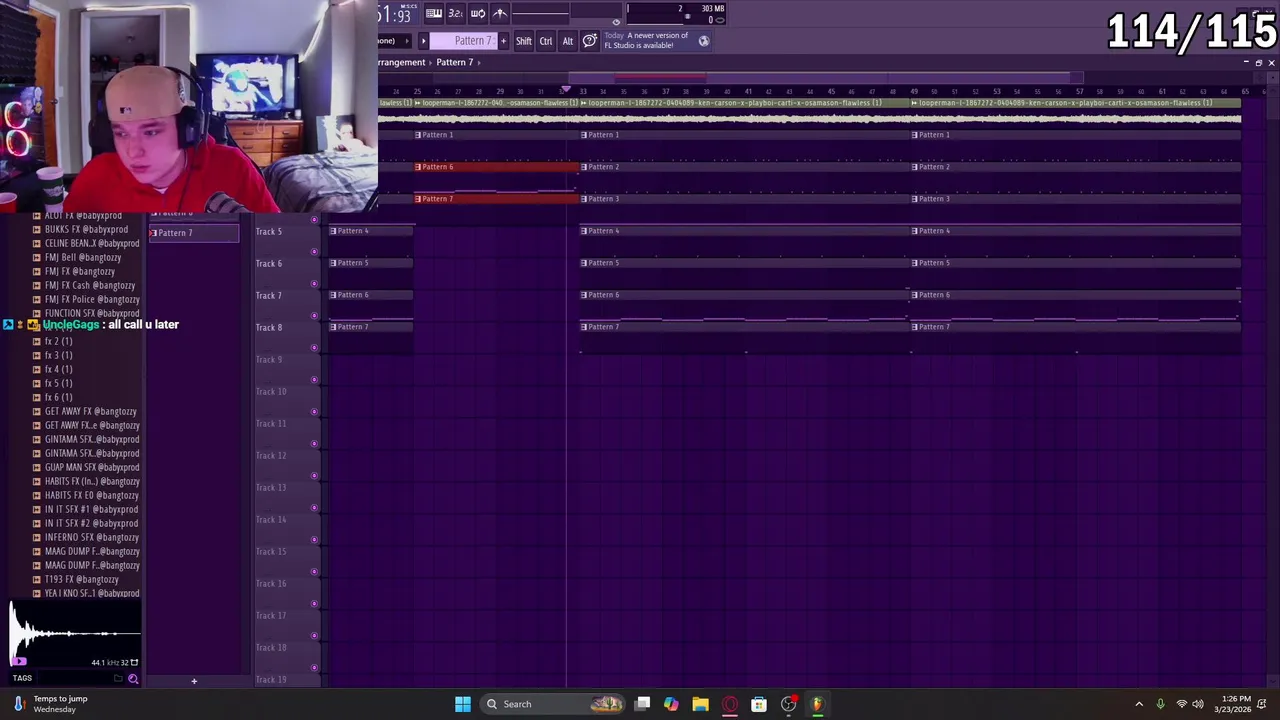Screen dimensions: 1280x720
Task: Show hidden tray icons chevron
Action: (1139, 704)
